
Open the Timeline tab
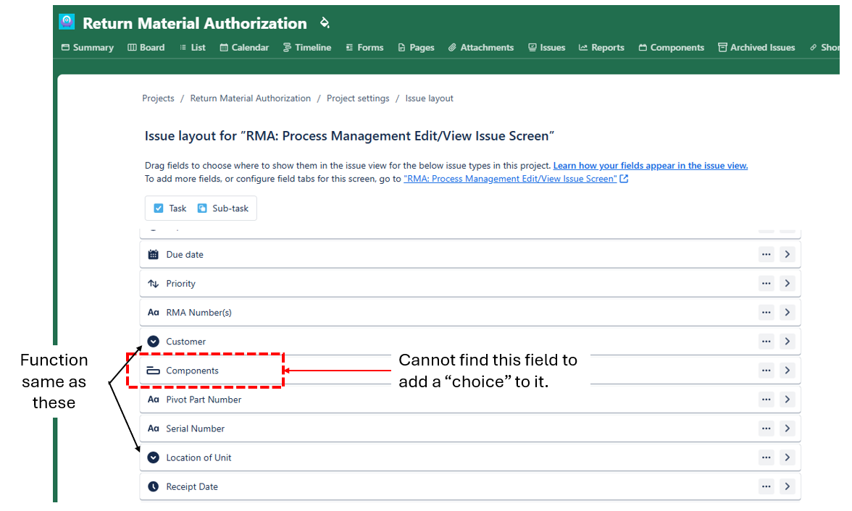[x=307, y=48]
